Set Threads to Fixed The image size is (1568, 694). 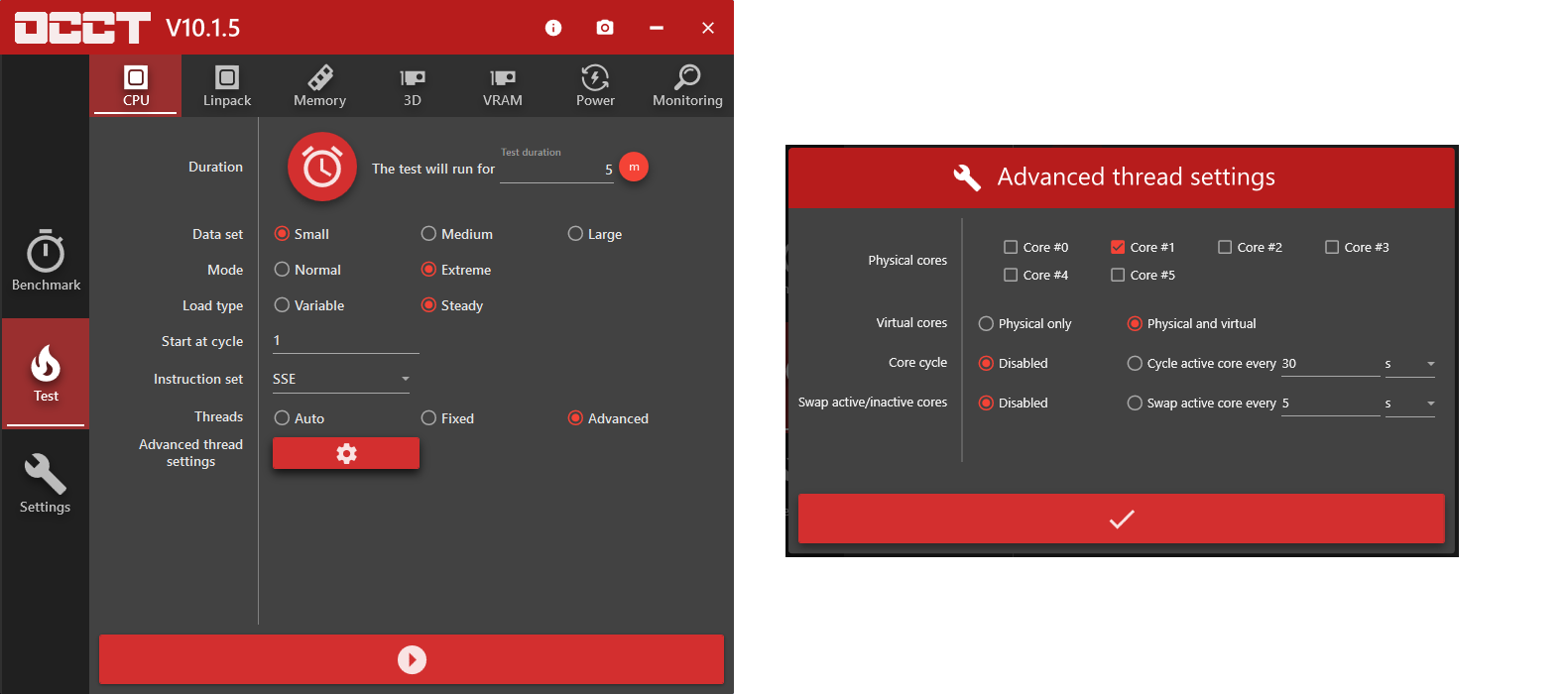point(447,418)
